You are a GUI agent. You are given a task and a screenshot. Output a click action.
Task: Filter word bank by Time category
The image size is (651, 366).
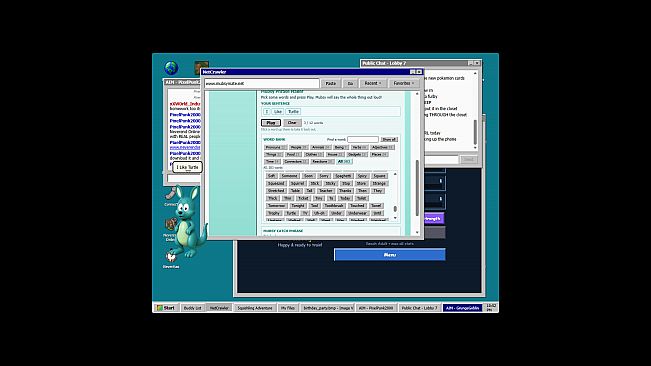coord(272,161)
